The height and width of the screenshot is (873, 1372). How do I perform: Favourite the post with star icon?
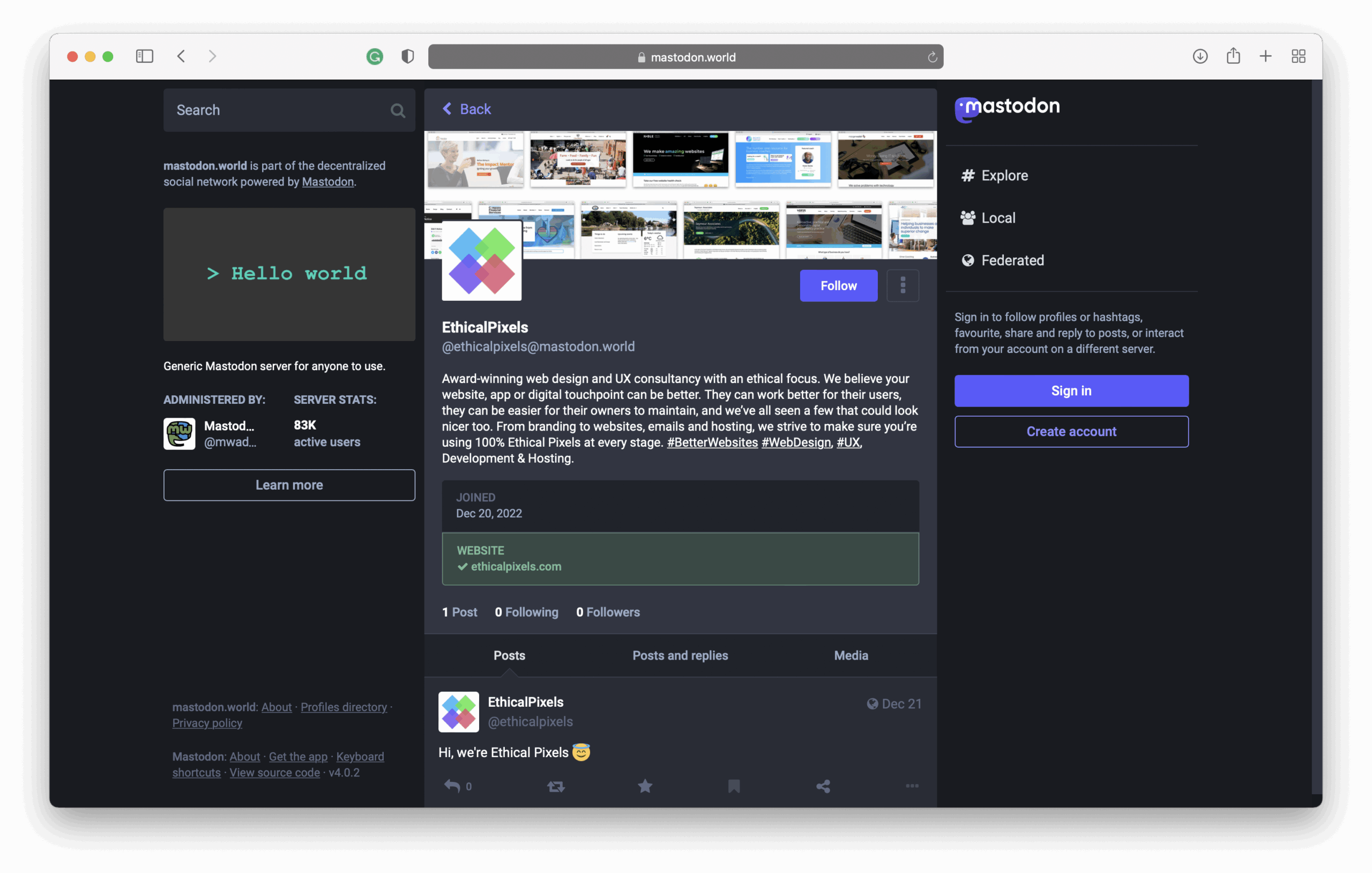tap(644, 786)
